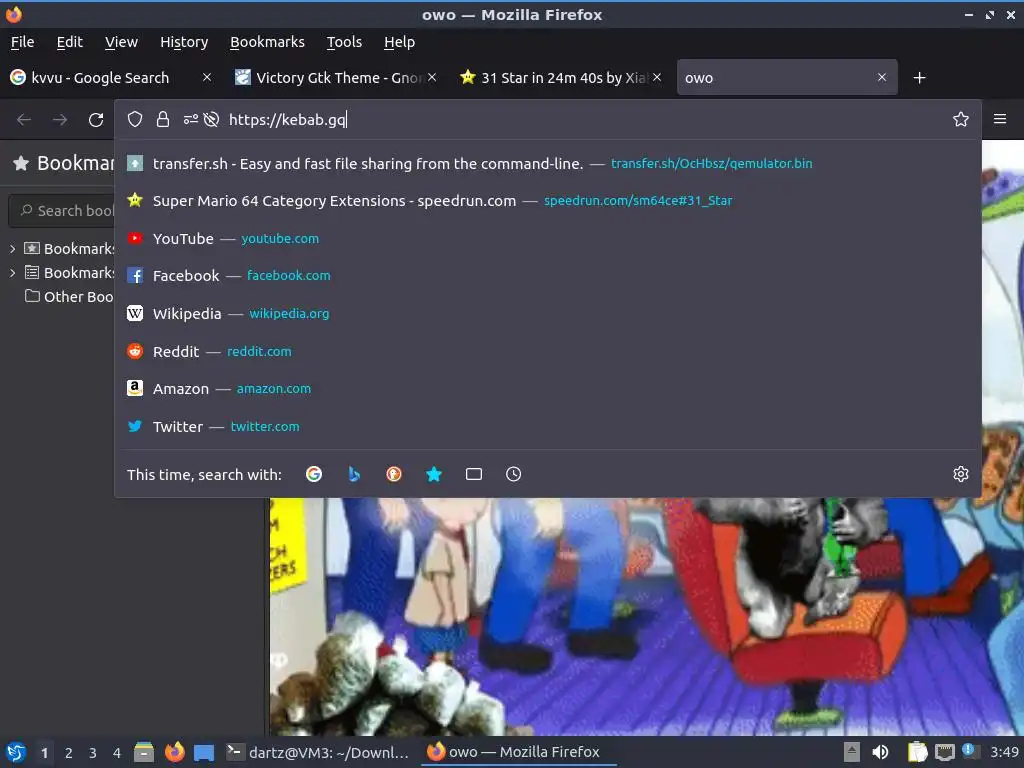This screenshot has width=1024, height=768.
Task: Select the Twitter suggestion
Action: tap(547, 426)
